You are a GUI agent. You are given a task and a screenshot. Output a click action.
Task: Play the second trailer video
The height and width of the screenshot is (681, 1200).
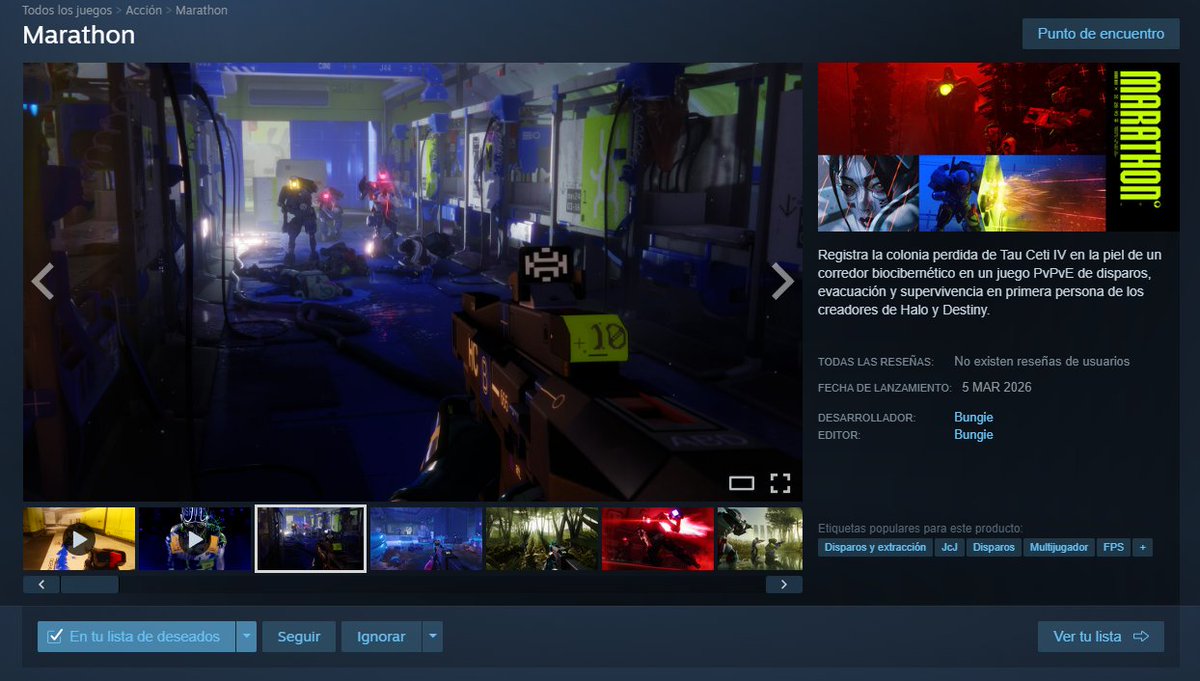[194, 538]
